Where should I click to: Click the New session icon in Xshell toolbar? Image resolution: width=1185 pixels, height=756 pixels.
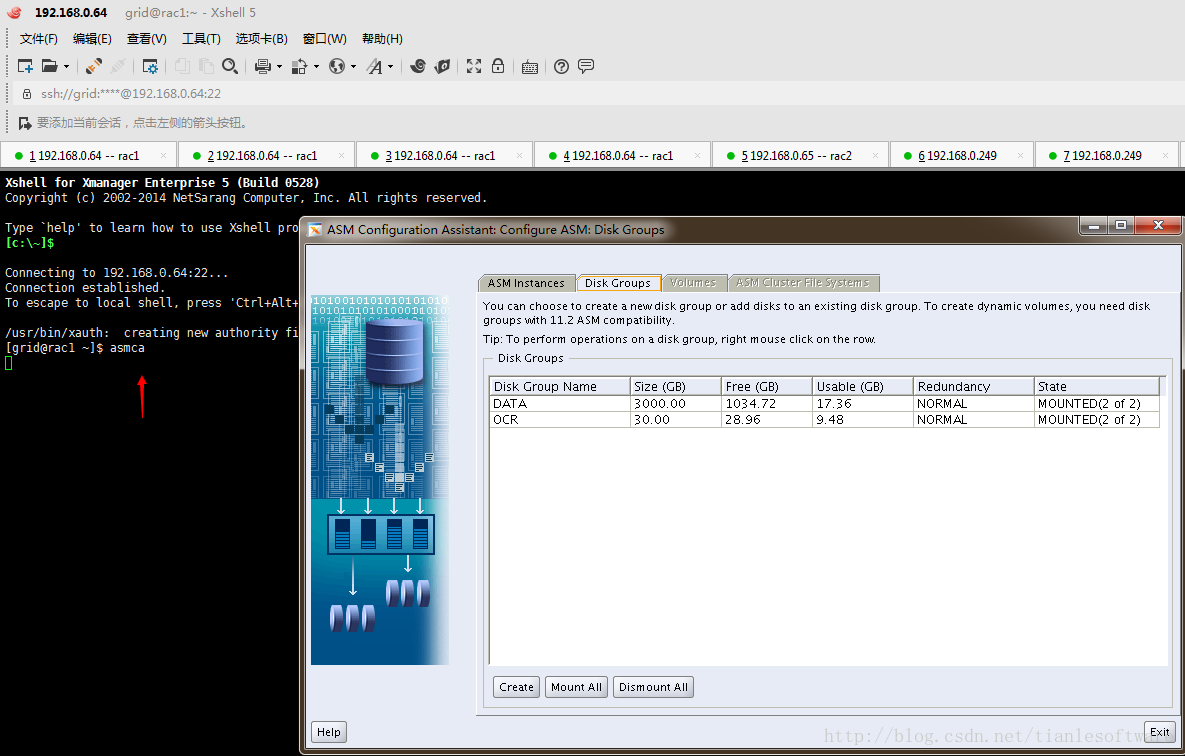point(25,67)
